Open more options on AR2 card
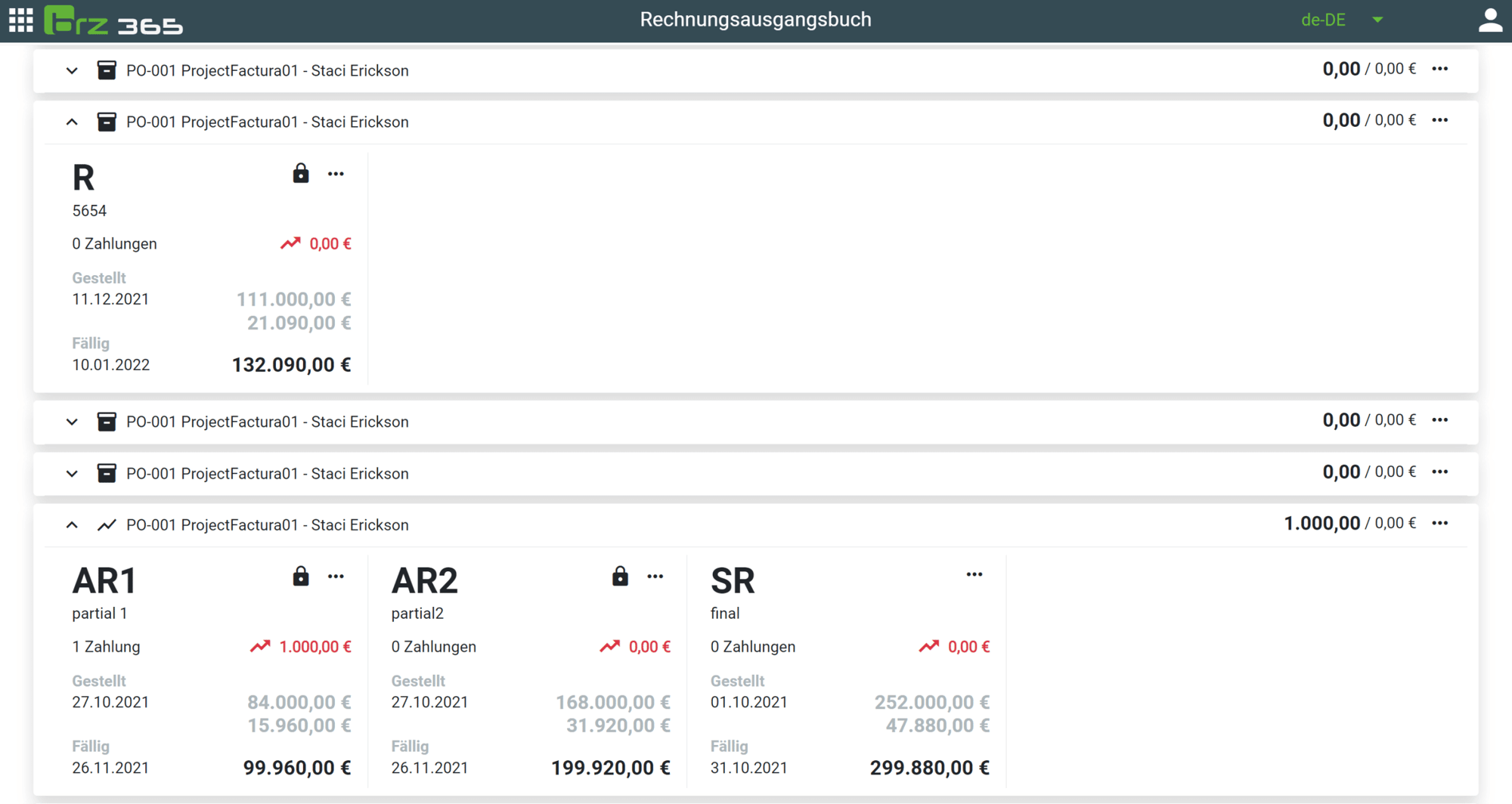This screenshot has width=1512, height=804. pyautogui.click(x=655, y=577)
